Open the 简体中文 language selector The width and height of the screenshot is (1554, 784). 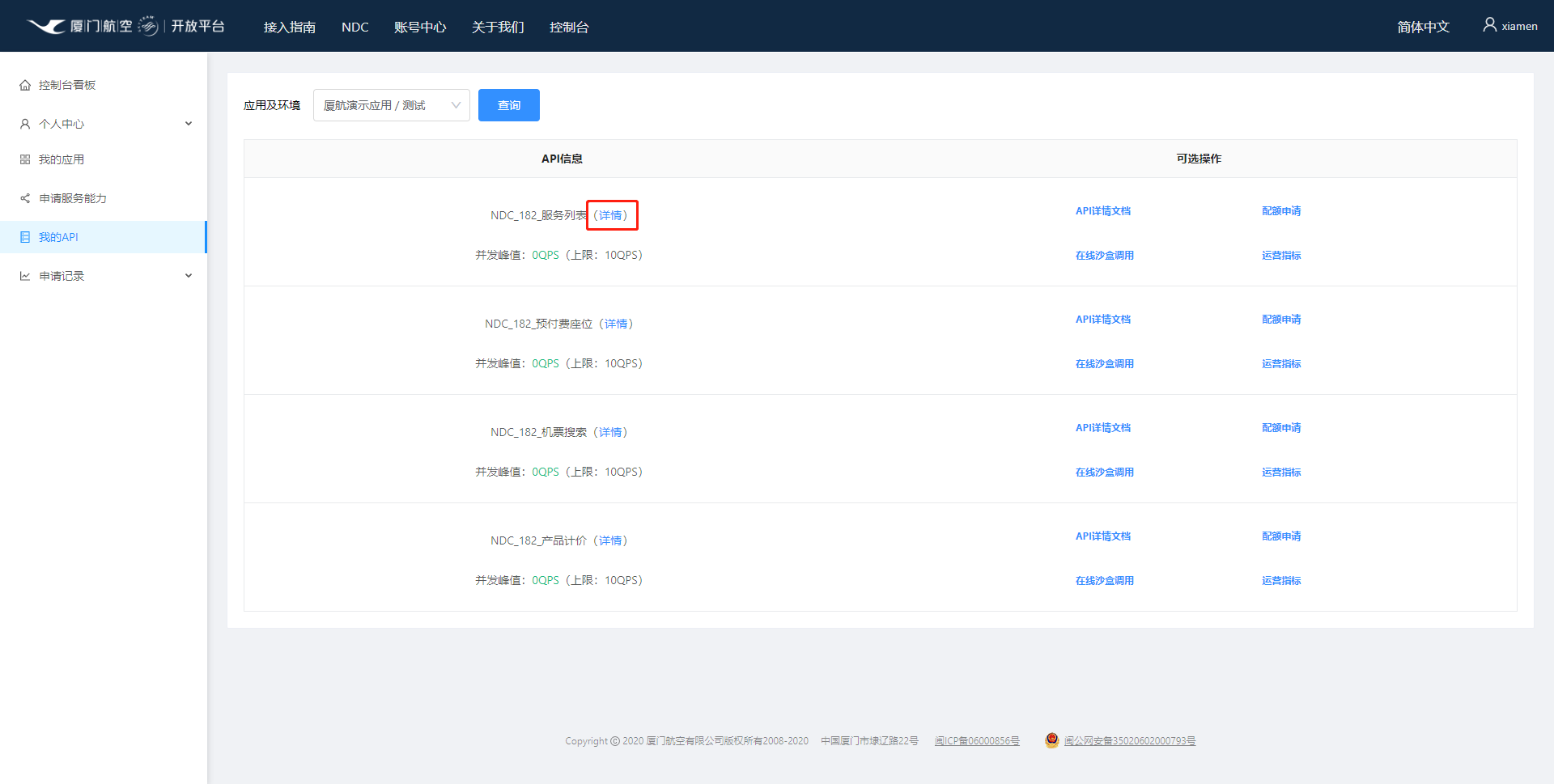coord(1423,27)
